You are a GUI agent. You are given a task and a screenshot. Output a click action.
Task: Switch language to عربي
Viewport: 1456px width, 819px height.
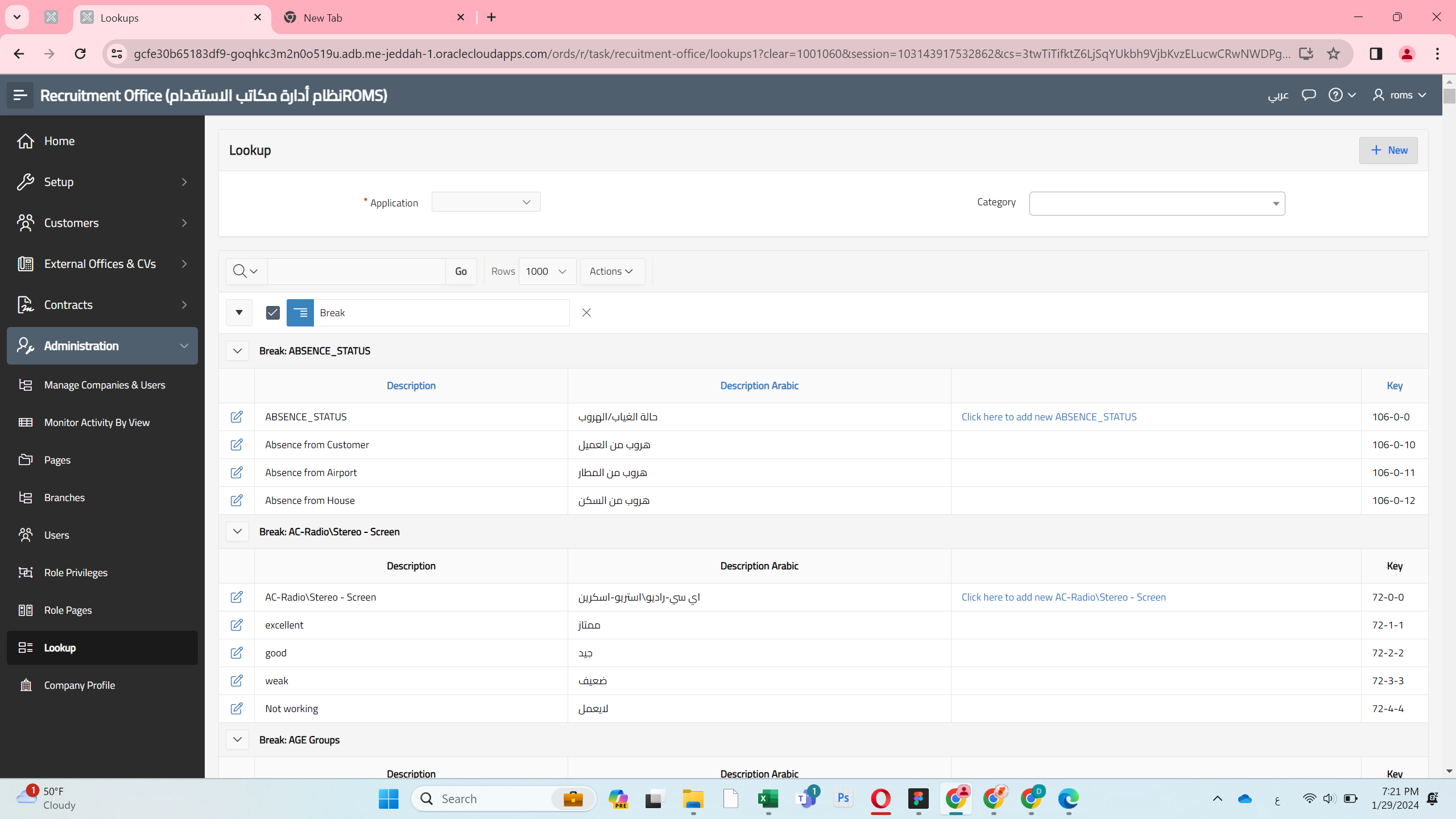point(1278,95)
